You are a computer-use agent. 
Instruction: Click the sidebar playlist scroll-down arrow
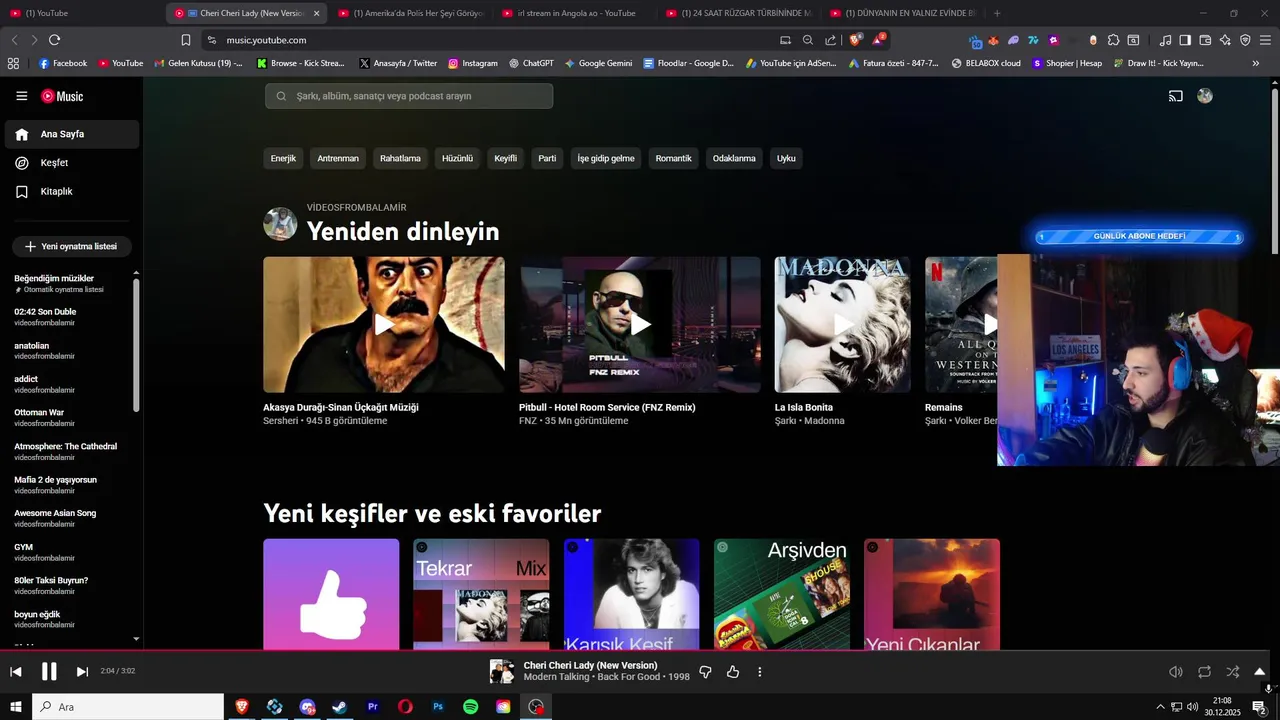tap(136, 639)
